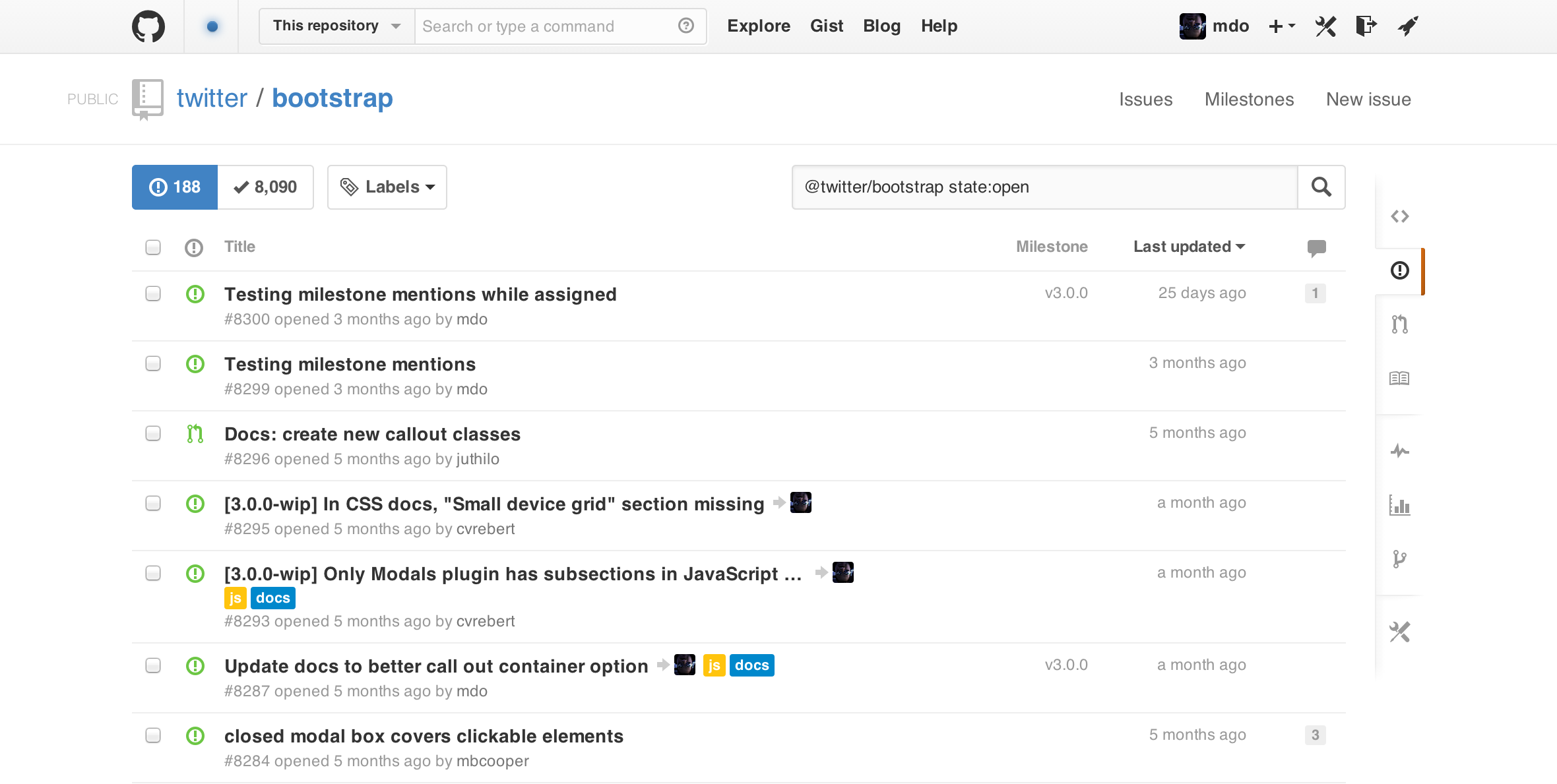
Task: Open author link juthilo on #8296
Action: tap(478, 459)
